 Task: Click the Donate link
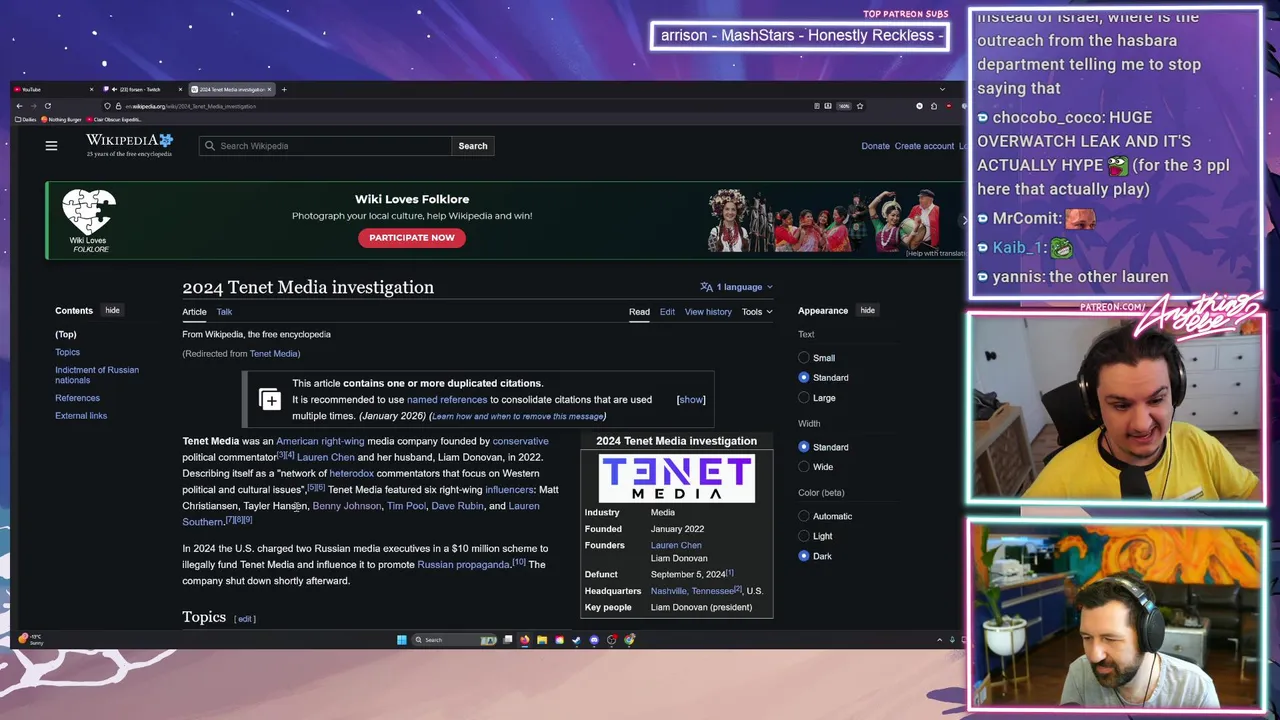875,146
